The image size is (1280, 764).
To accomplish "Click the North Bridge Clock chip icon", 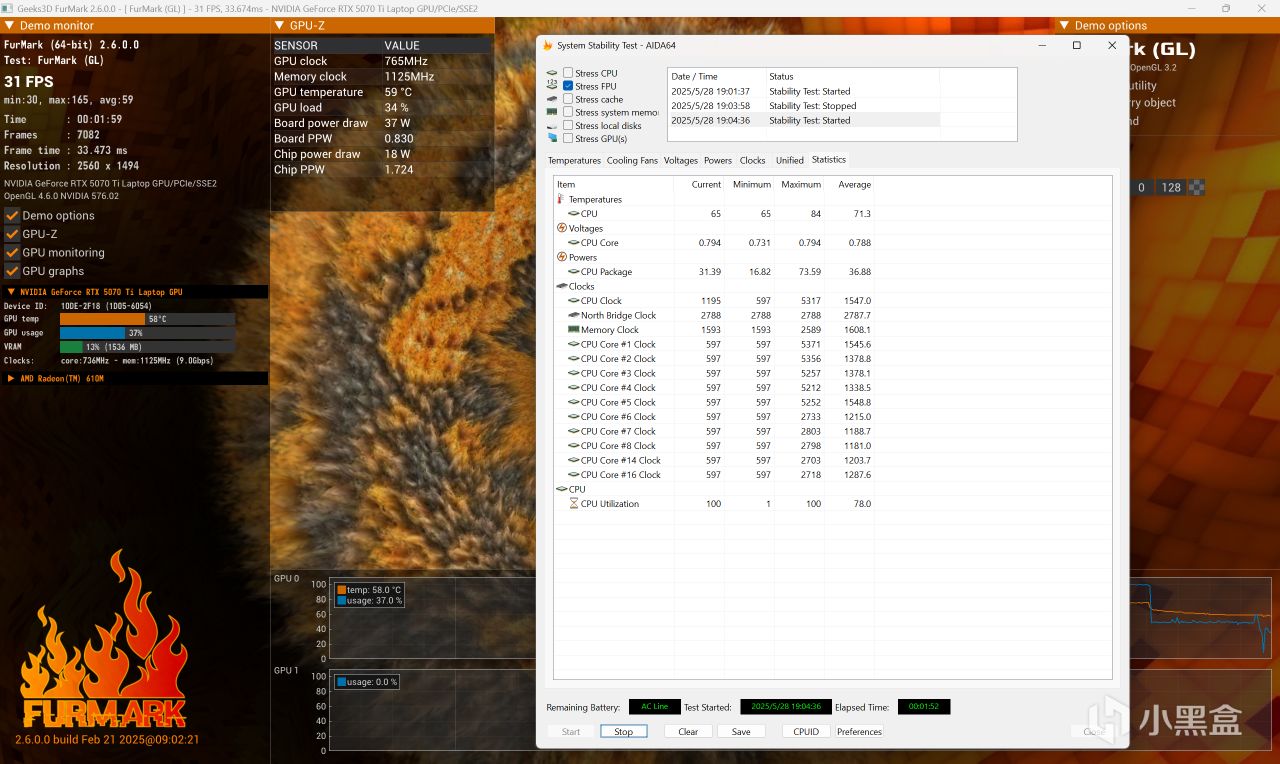I will tap(573, 315).
